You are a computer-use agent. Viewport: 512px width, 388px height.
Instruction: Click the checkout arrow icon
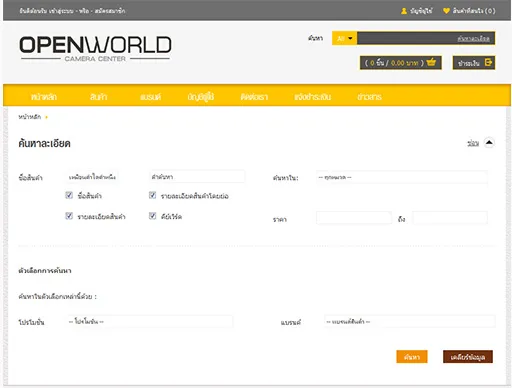[x=488, y=62]
